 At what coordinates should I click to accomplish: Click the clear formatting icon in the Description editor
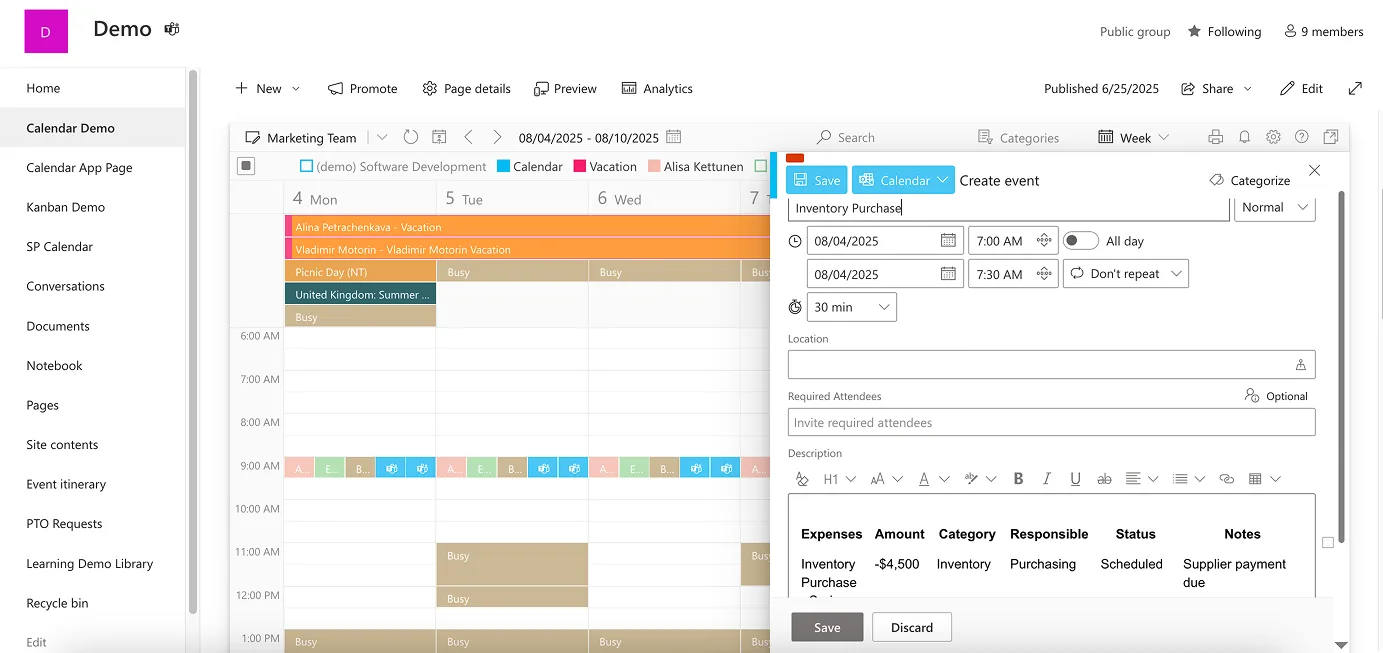tap(802, 479)
